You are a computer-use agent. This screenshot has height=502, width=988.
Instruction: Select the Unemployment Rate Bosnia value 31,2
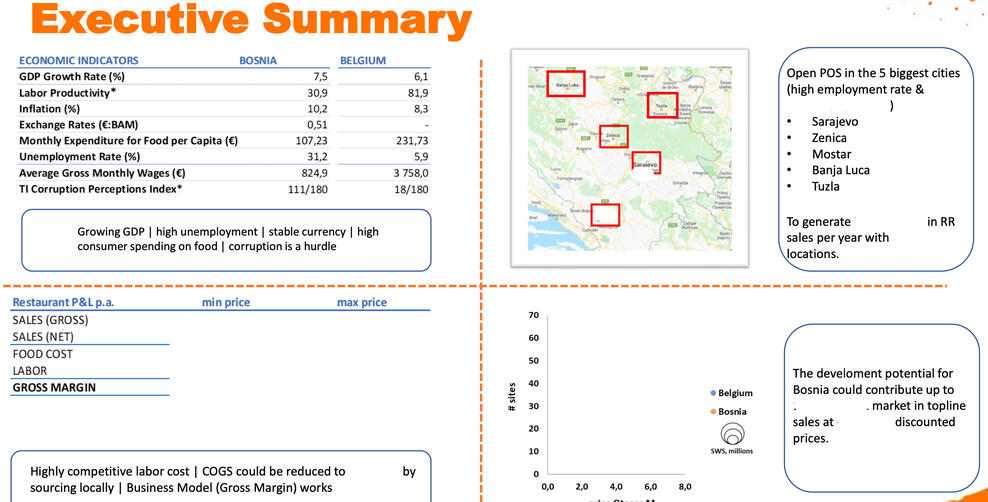[x=315, y=157]
